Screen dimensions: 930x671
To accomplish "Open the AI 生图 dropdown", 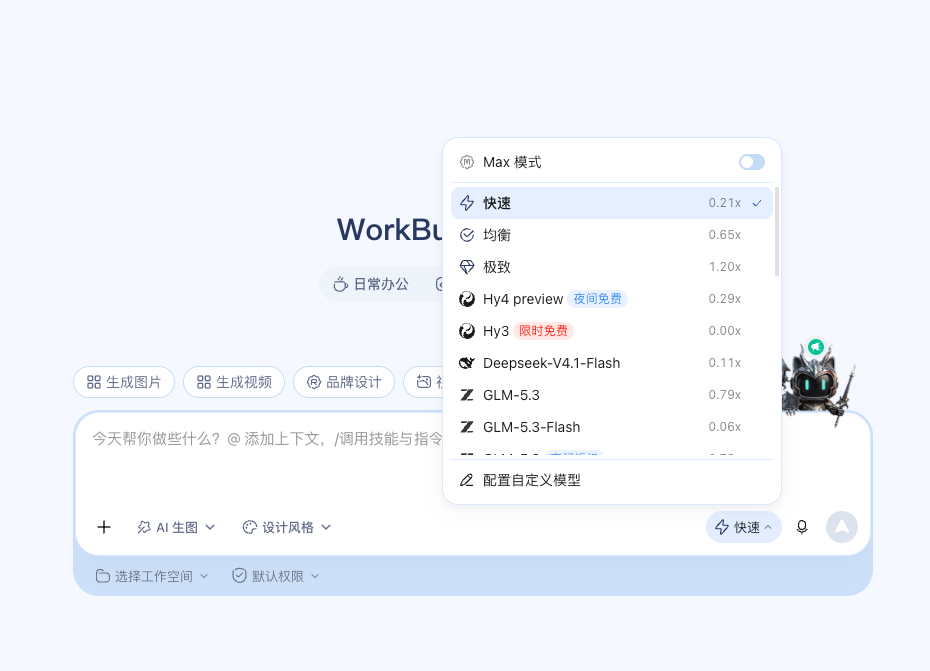I will click(x=176, y=527).
